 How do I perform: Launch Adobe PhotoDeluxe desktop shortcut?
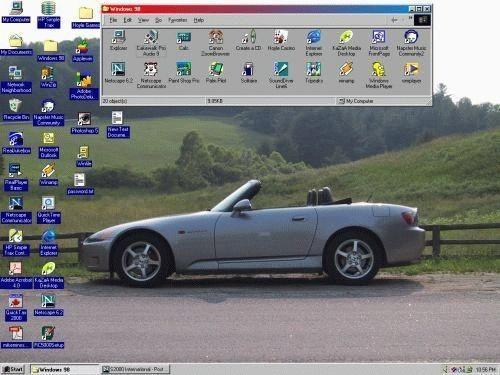tap(84, 86)
